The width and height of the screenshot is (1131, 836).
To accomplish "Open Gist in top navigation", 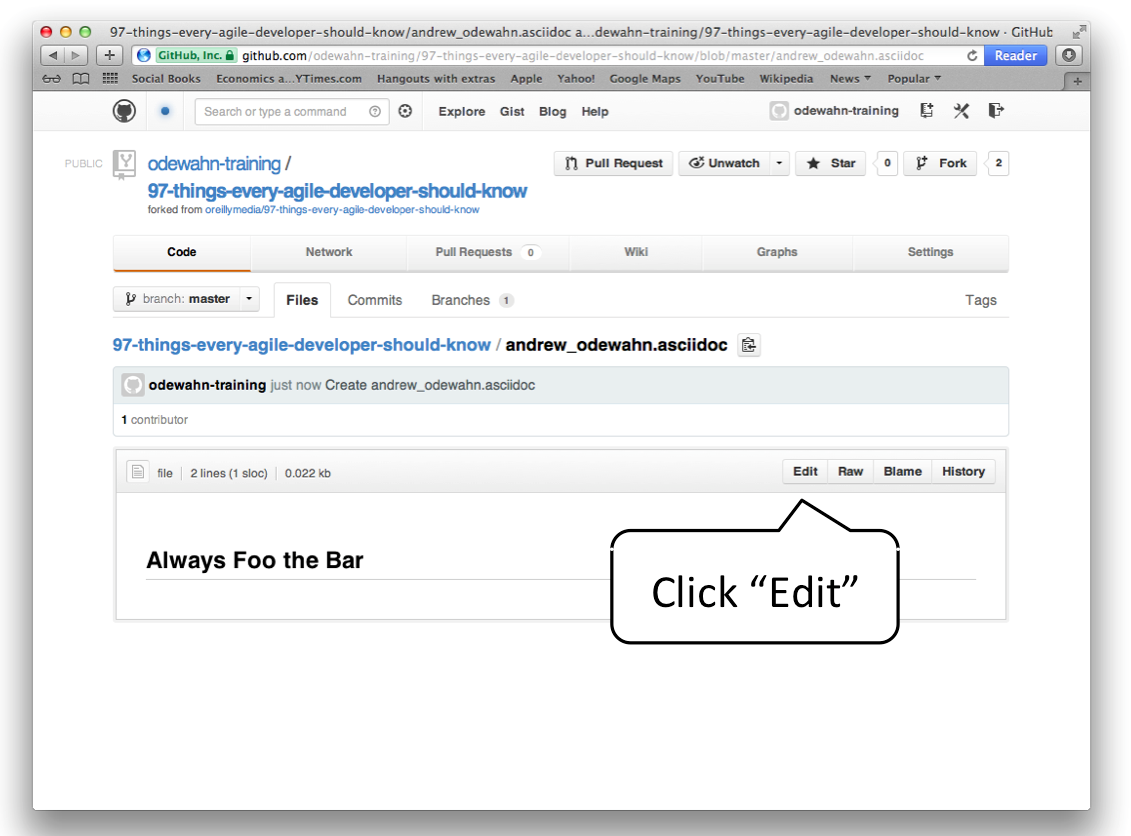I will 512,112.
